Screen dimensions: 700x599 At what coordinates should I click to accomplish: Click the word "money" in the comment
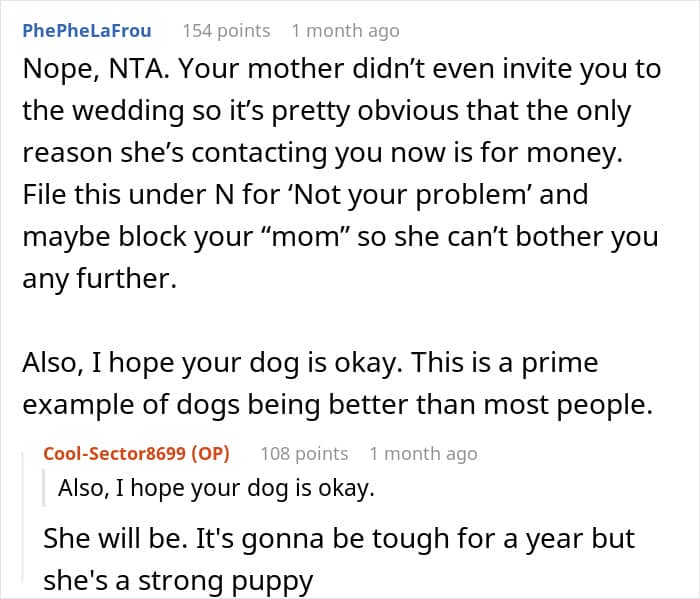coord(613,153)
